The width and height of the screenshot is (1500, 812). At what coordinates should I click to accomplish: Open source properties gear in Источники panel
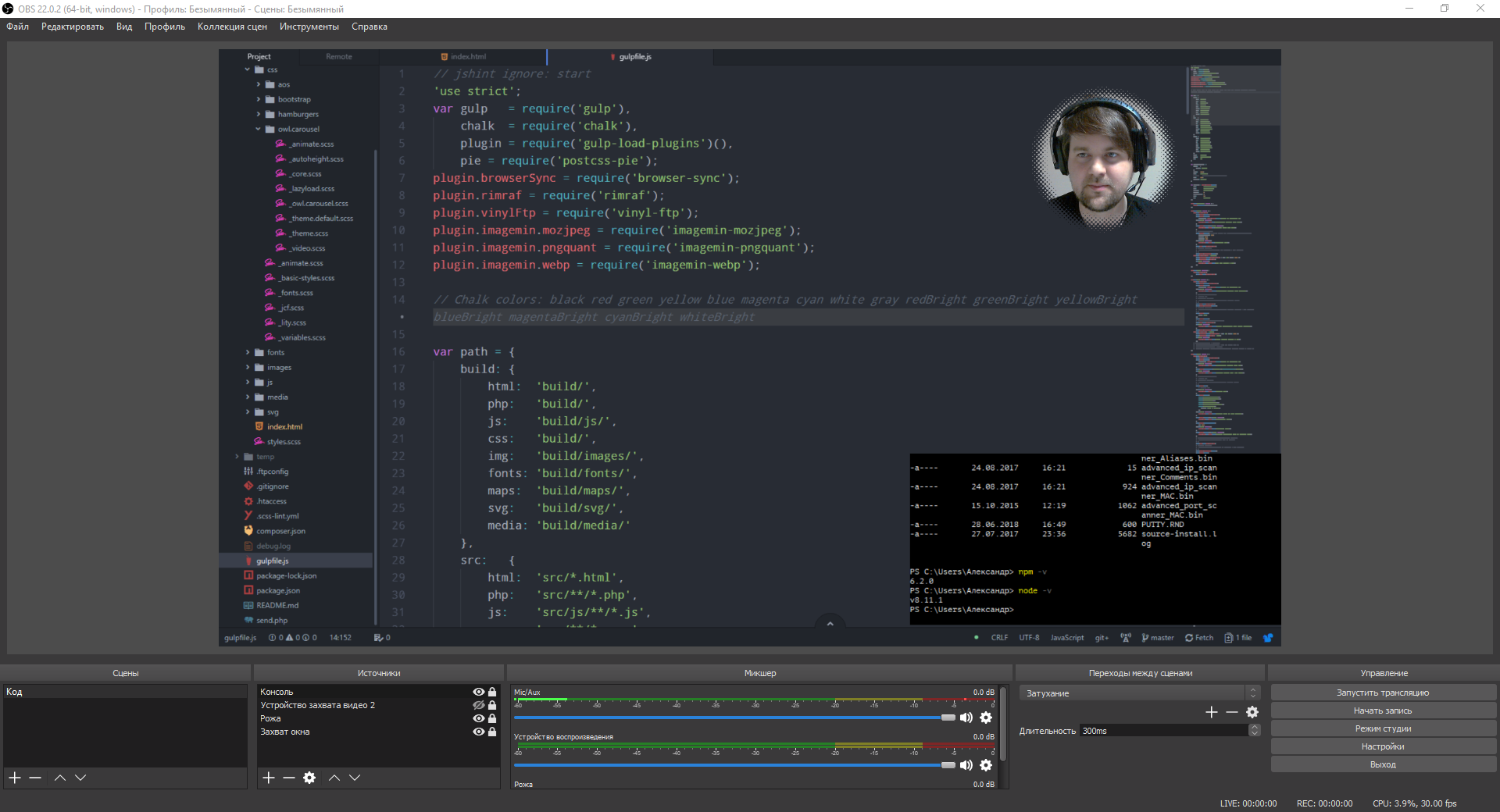(x=309, y=778)
